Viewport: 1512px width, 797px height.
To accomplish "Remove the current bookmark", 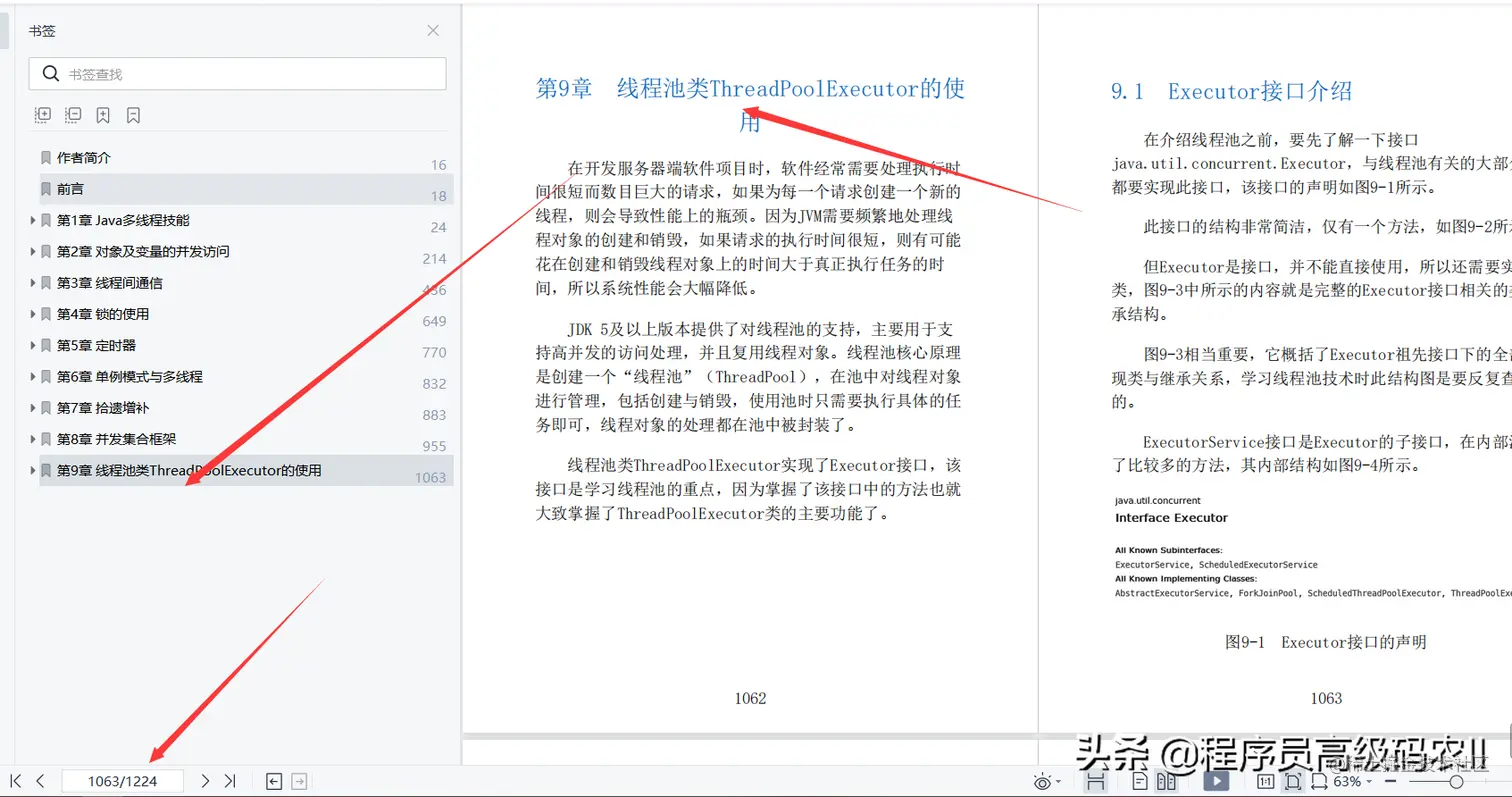I will tap(134, 114).
